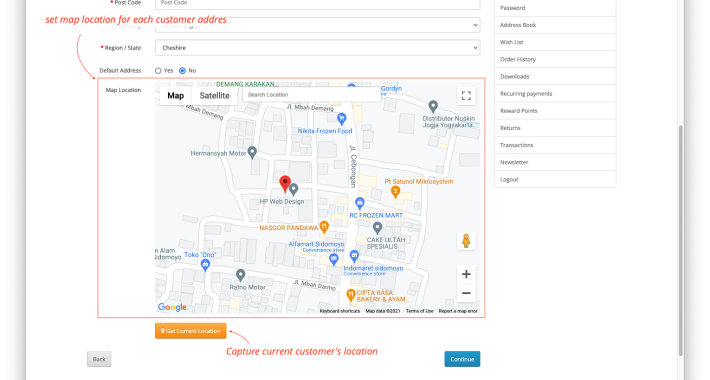The image size is (710, 380).
Task: Select the Alfamart Sidomoyo store marker
Action: [x=334, y=260]
